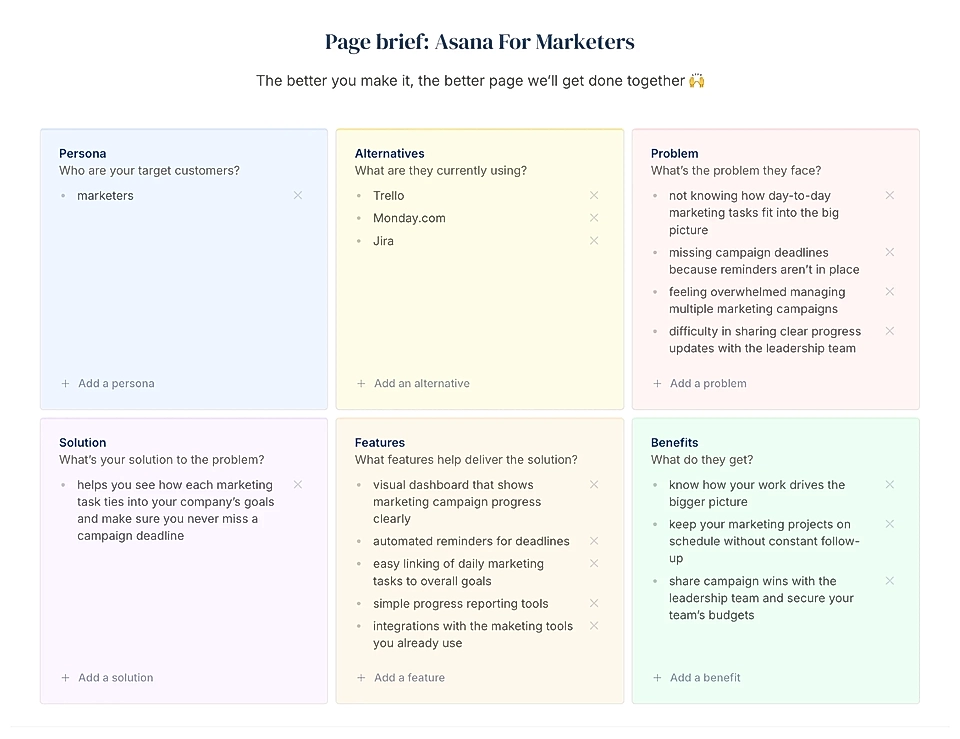Delete "Trello" from the Alternatives list
The image size is (960, 739).
[x=594, y=195]
